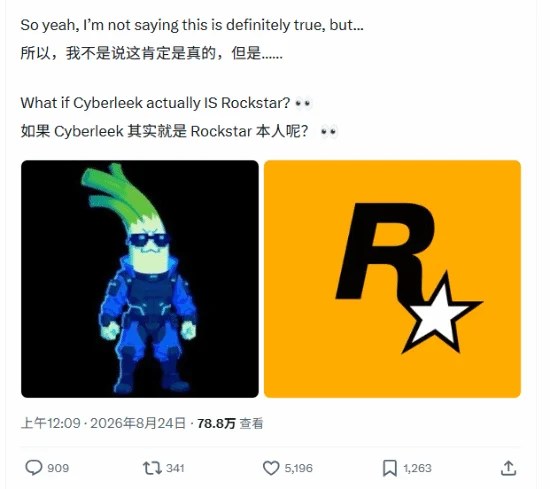
Task: Click the white star in Rockstar logo
Action: point(438,316)
